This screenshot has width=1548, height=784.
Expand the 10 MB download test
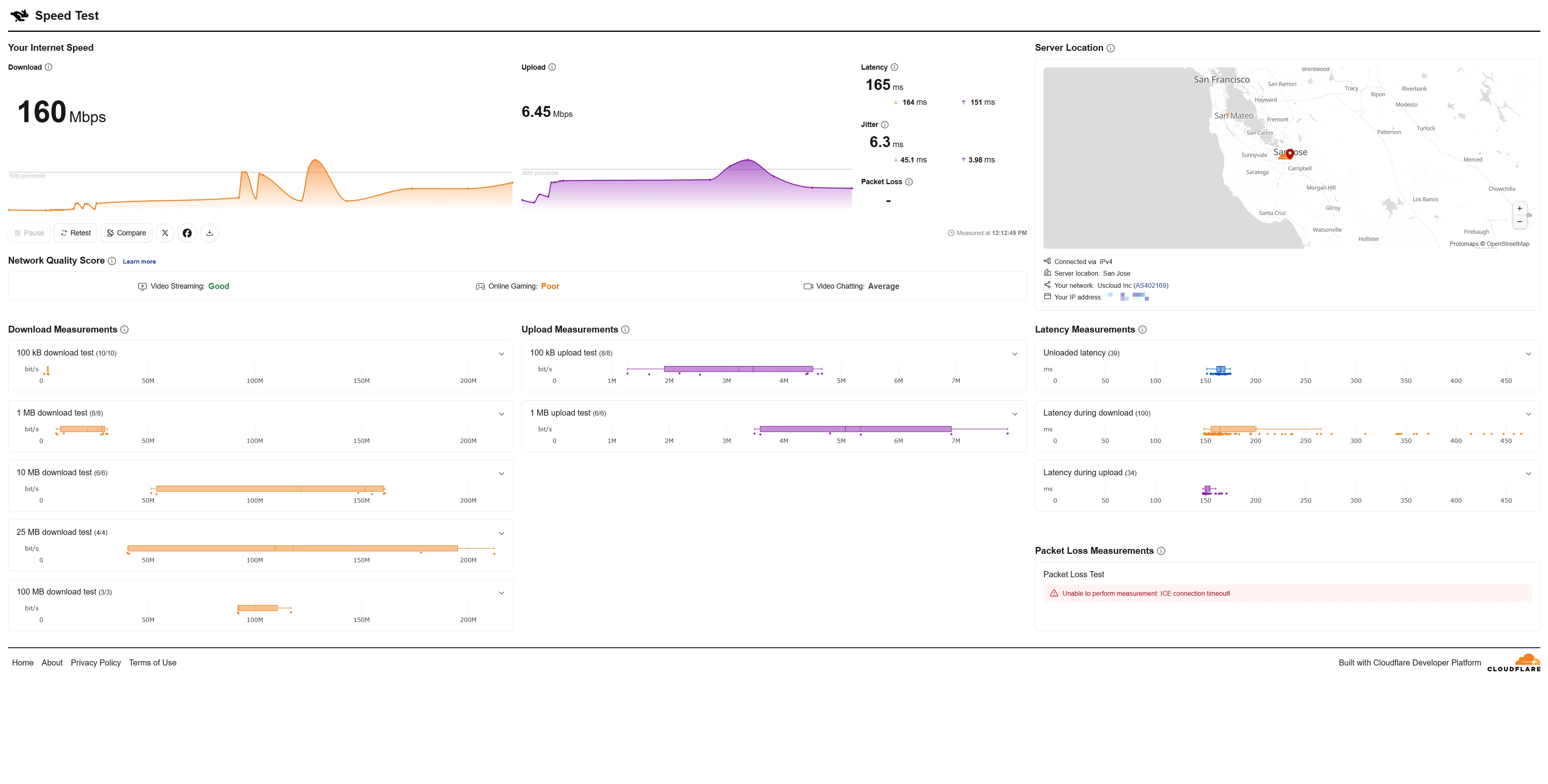tap(502, 473)
